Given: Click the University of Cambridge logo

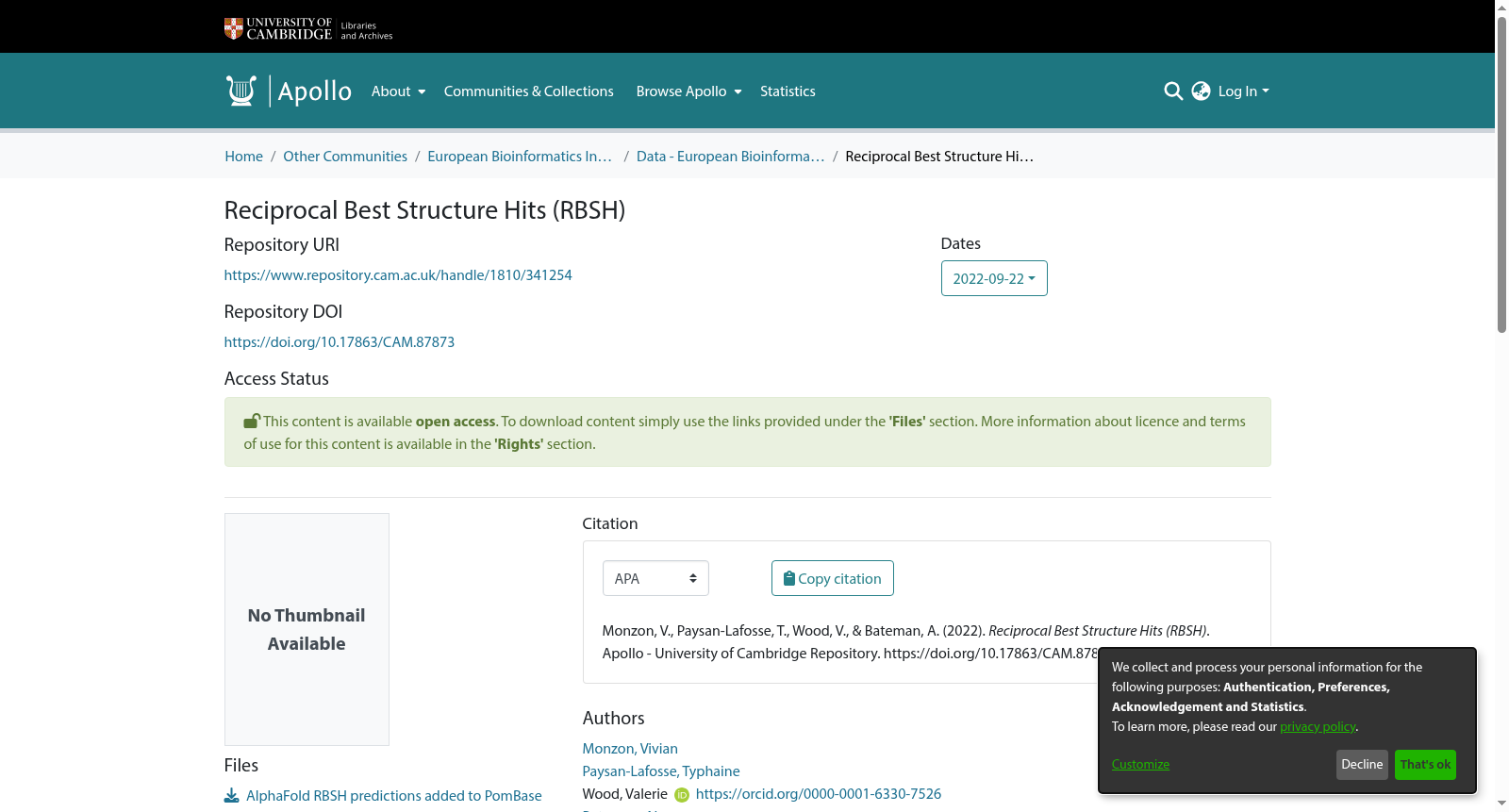Looking at the screenshot, I should click(308, 28).
